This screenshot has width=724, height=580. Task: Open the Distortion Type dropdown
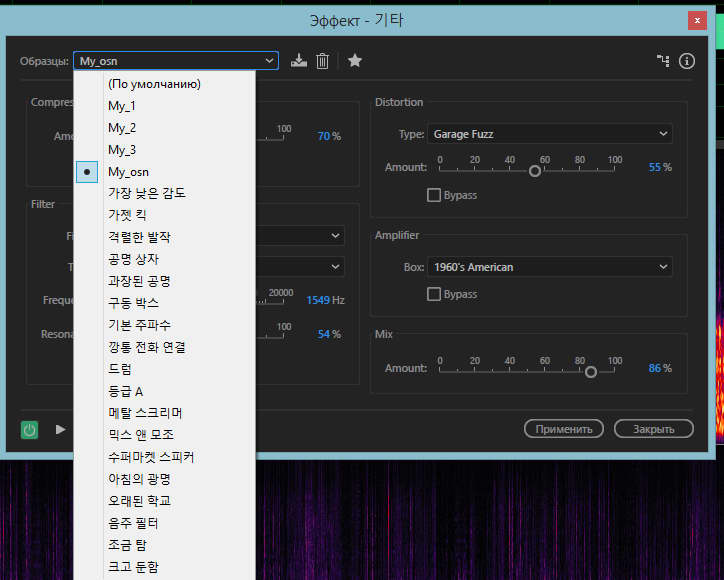tap(549, 134)
